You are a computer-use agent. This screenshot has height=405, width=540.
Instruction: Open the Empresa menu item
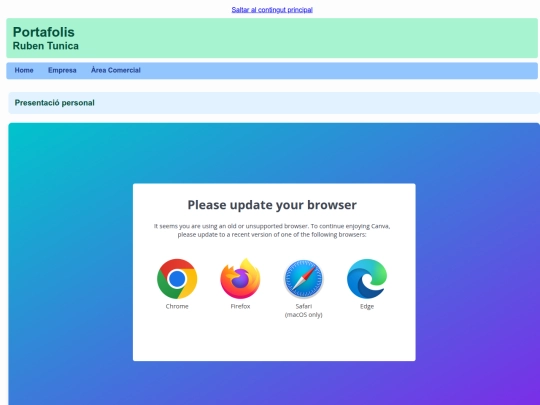click(x=62, y=70)
